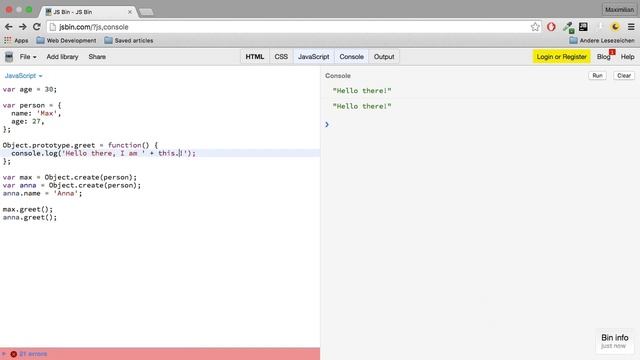Toggle the JavaScript panel button
Screen dimensions: 640x360
point(313,57)
